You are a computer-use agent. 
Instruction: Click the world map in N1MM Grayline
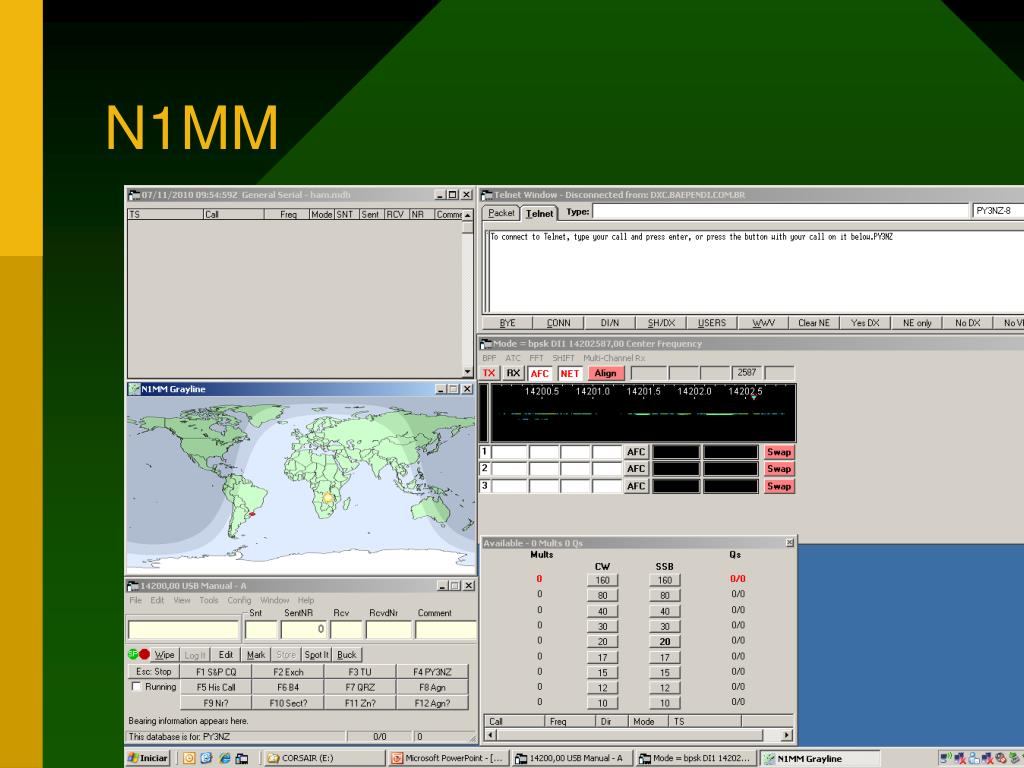(x=301, y=485)
